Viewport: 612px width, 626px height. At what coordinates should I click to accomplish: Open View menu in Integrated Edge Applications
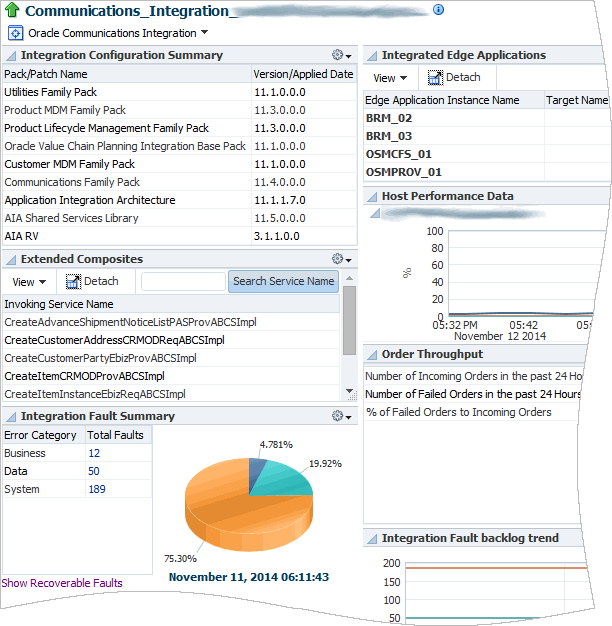390,78
